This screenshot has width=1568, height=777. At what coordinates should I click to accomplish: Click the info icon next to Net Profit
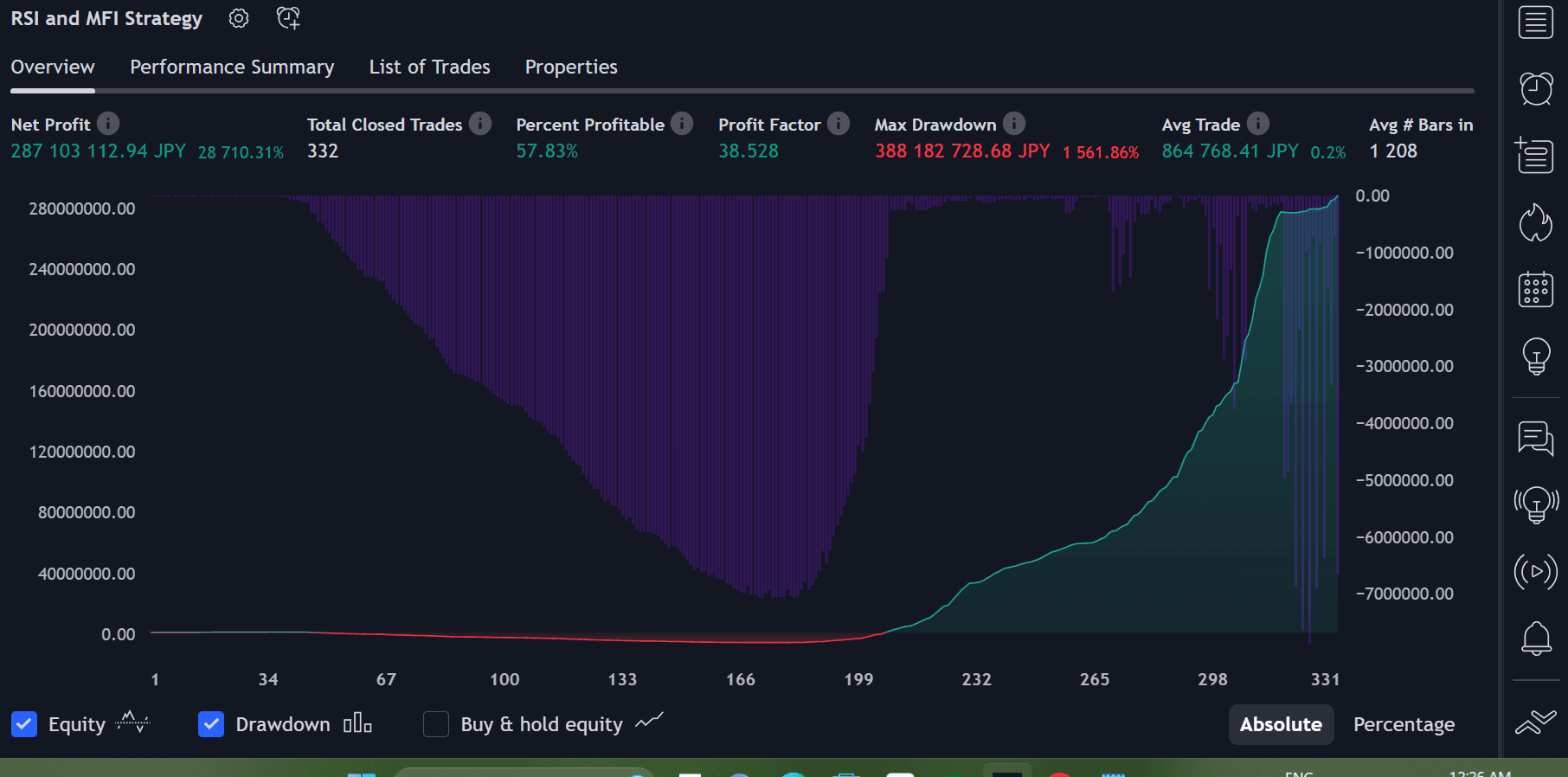[x=108, y=124]
